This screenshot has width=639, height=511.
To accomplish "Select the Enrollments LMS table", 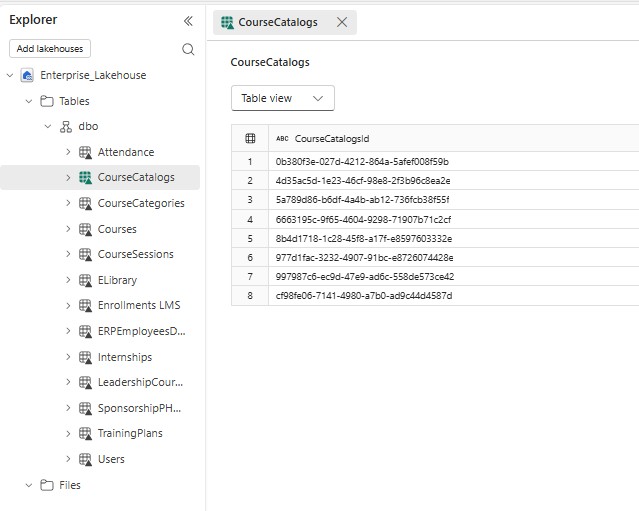I will (x=139, y=306).
